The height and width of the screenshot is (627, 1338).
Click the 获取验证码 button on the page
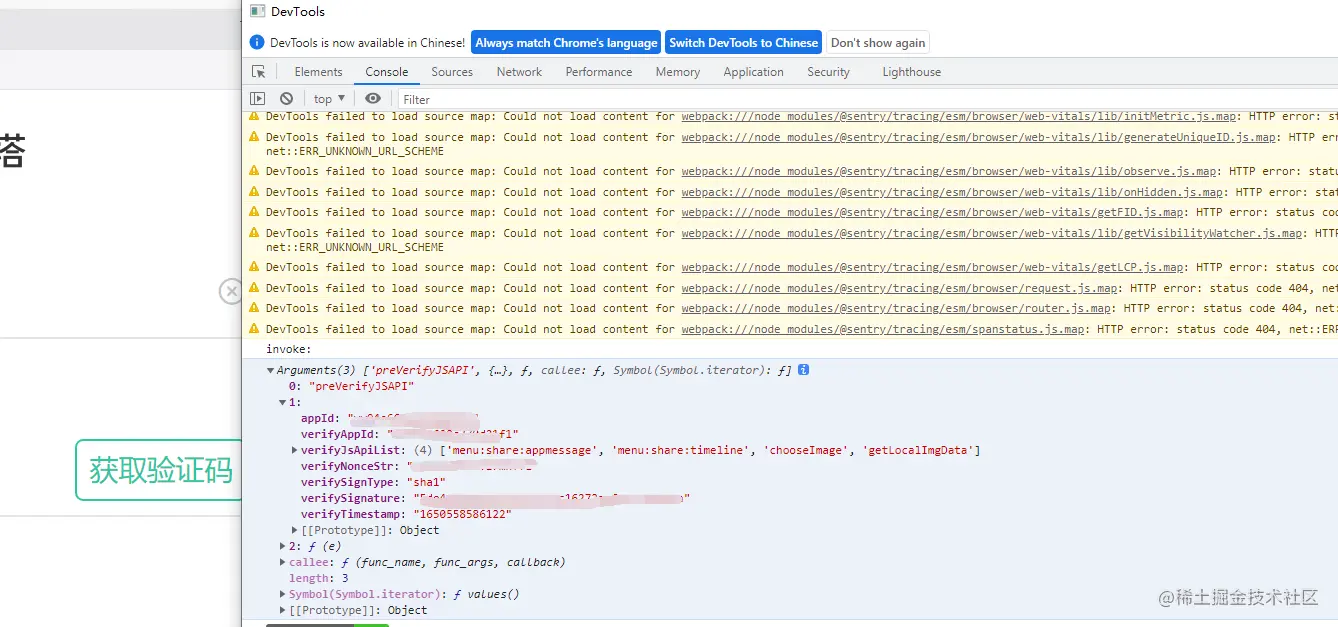(x=159, y=470)
